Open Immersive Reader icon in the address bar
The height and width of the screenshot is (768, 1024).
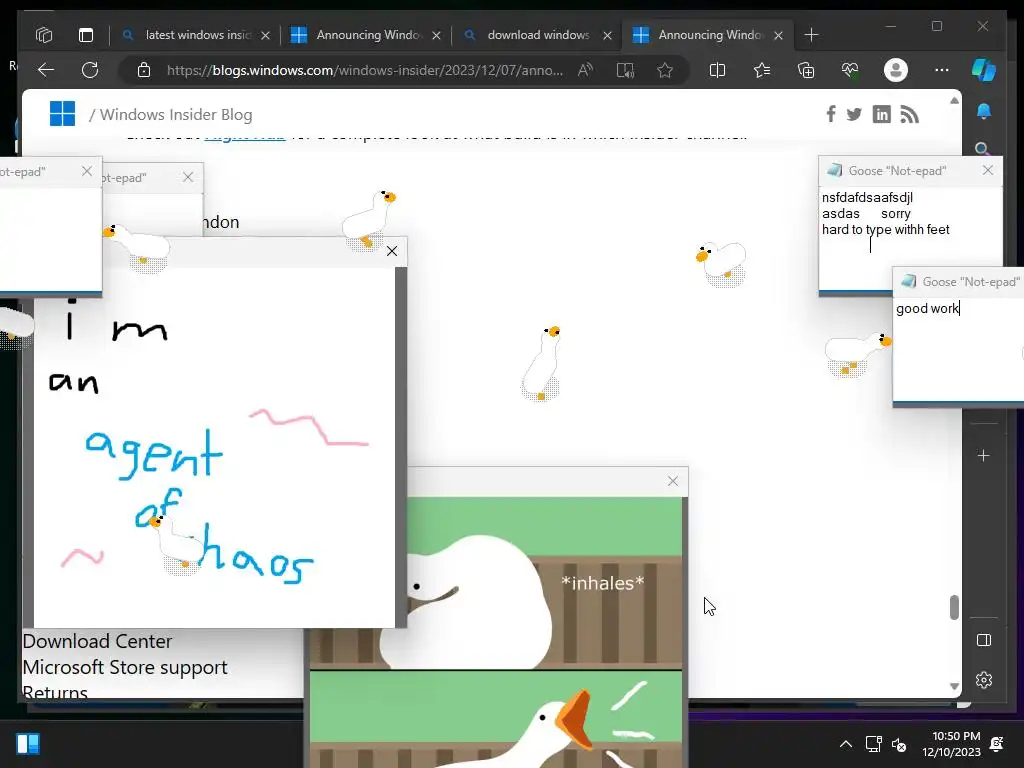tap(625, 70)
